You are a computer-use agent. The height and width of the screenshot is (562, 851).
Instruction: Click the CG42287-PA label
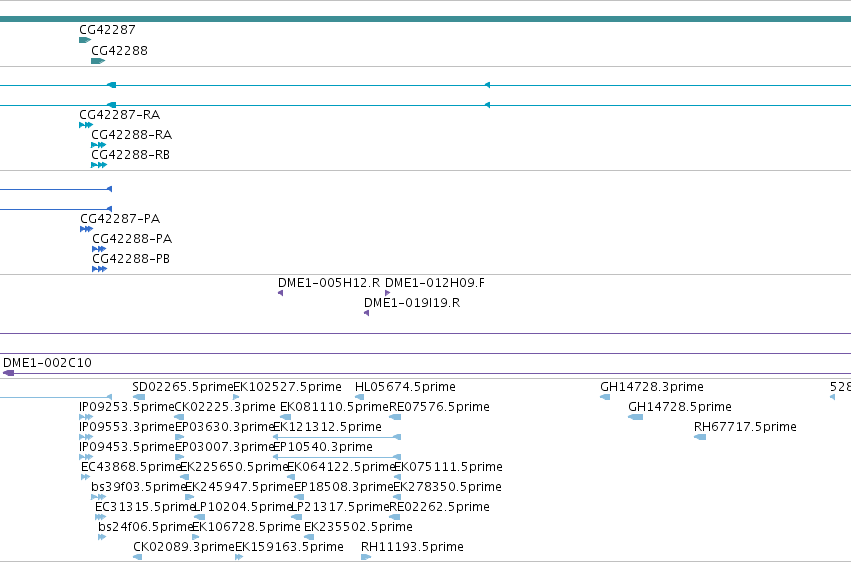click(x=120, y=219)
